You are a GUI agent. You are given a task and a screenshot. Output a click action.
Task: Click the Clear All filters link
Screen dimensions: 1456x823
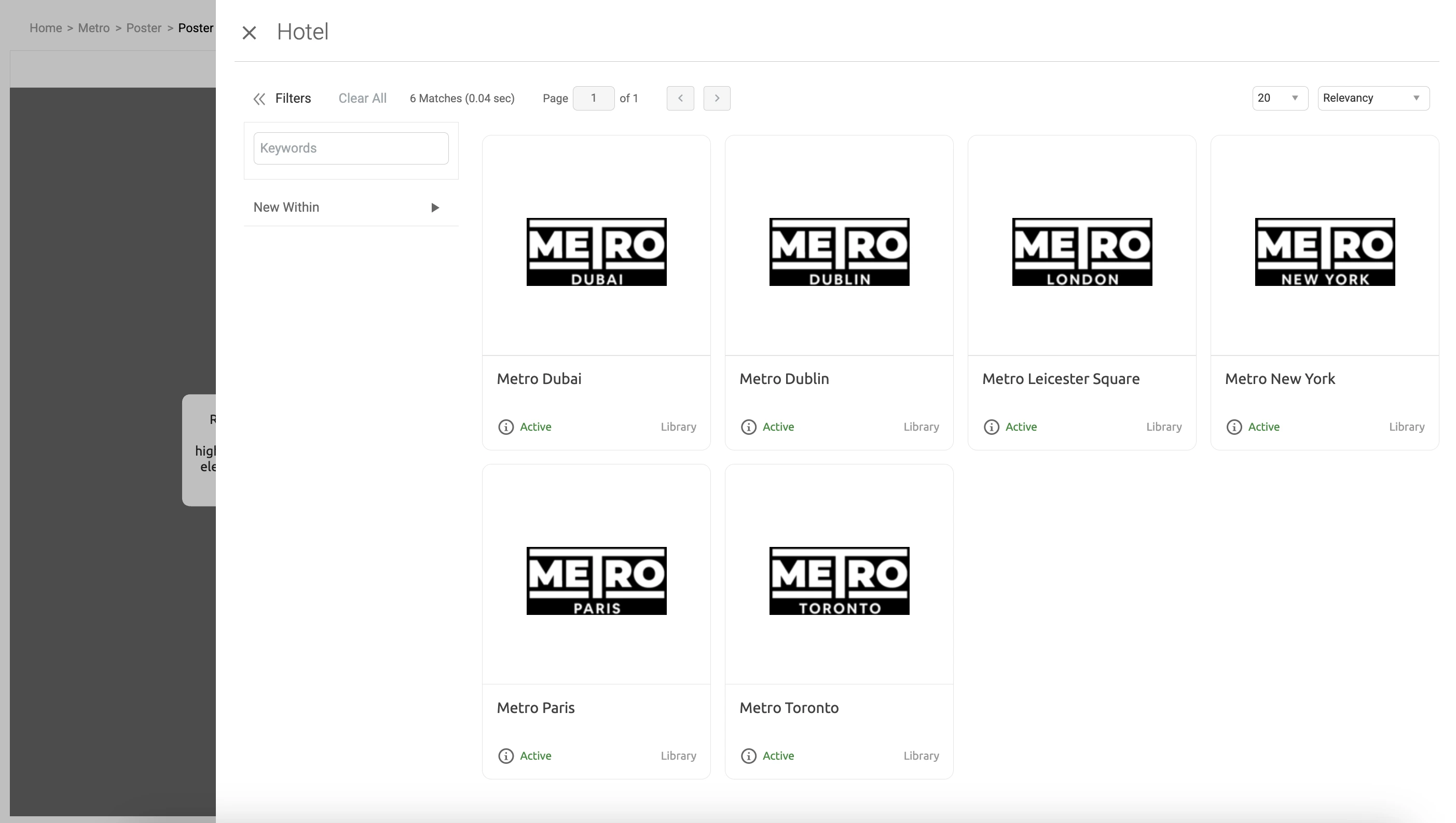(x=362, y=99)
